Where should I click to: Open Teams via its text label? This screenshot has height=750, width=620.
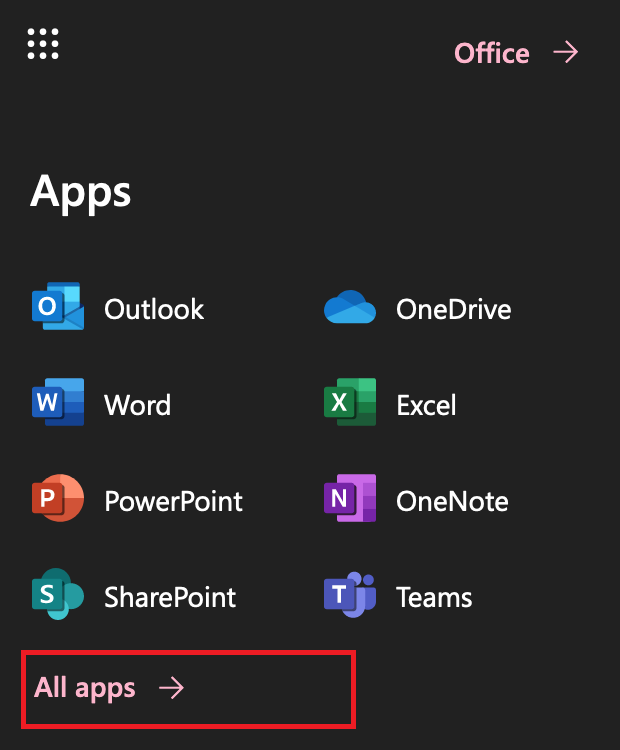coord(434,597)
